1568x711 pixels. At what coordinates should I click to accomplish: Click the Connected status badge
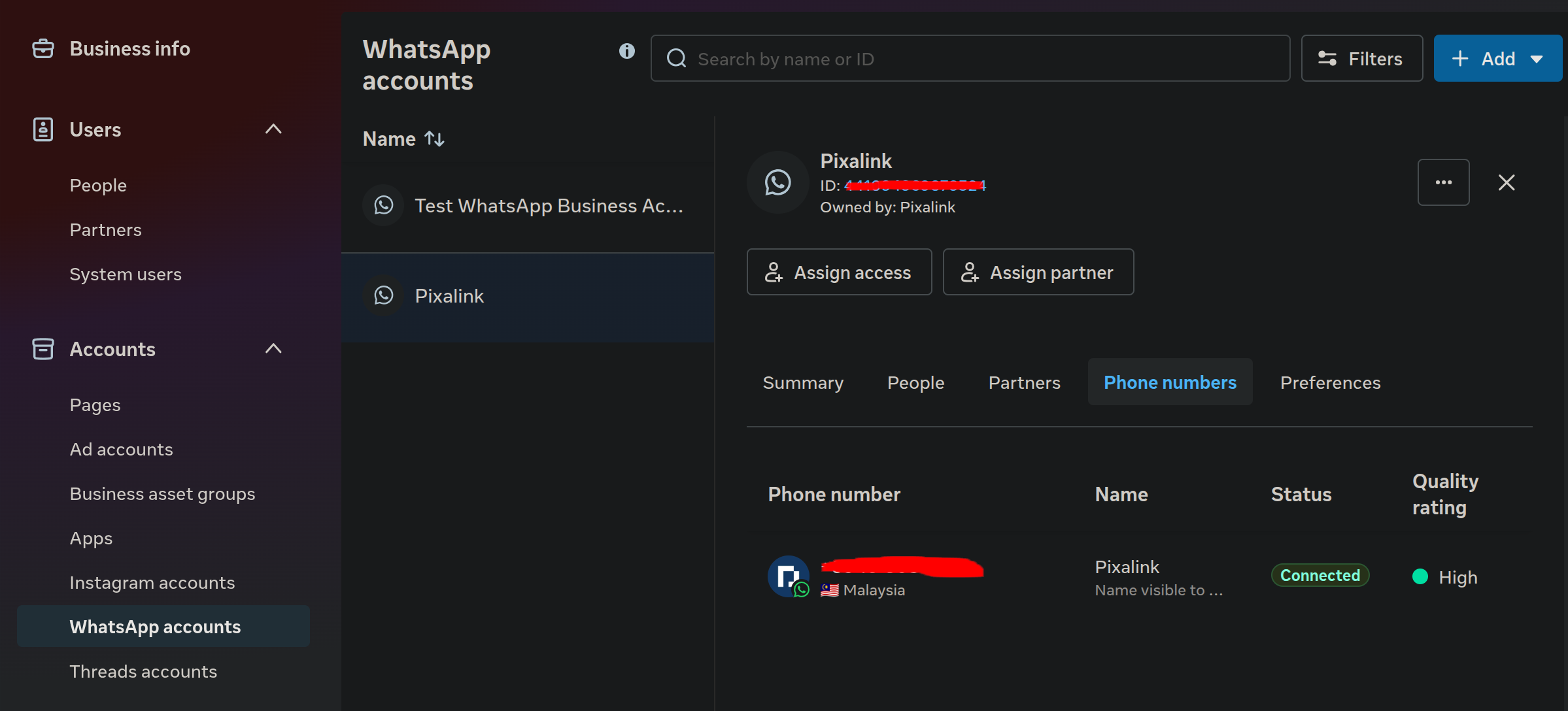[1320, 576]
